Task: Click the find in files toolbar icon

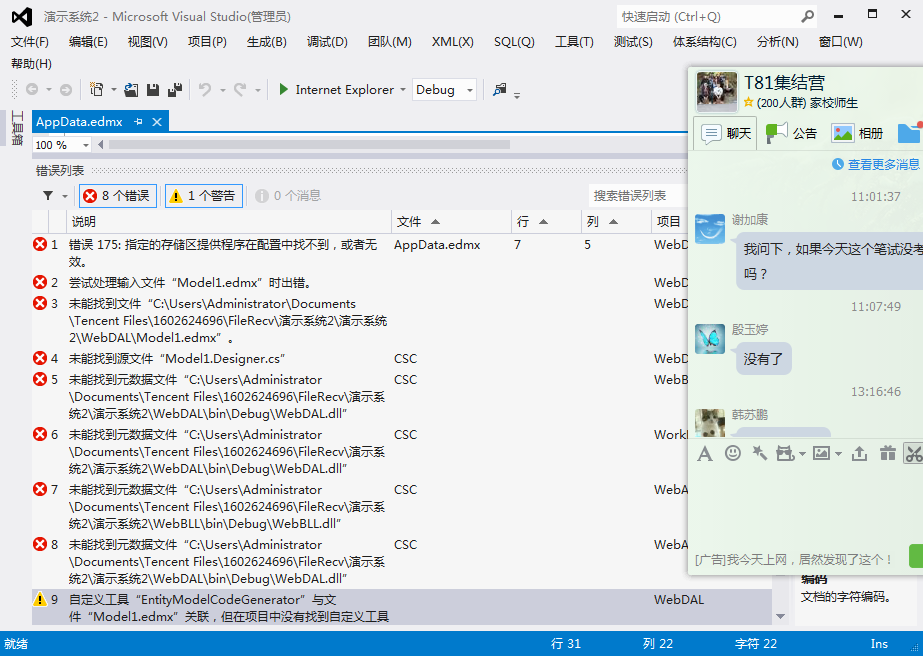Action: [500, 90]
